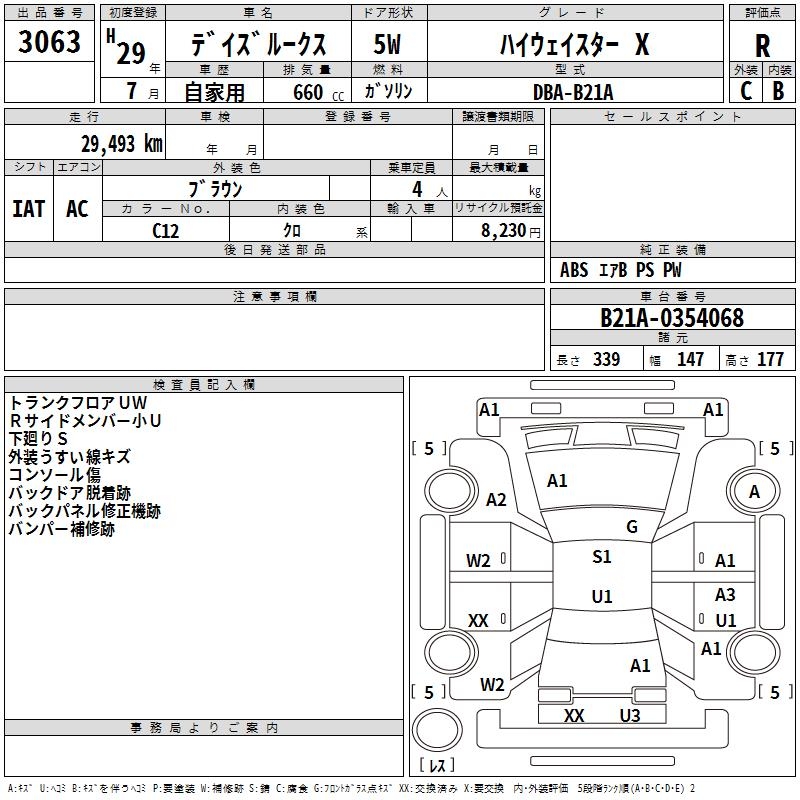Click the left front wheel circle

point(450,491)
